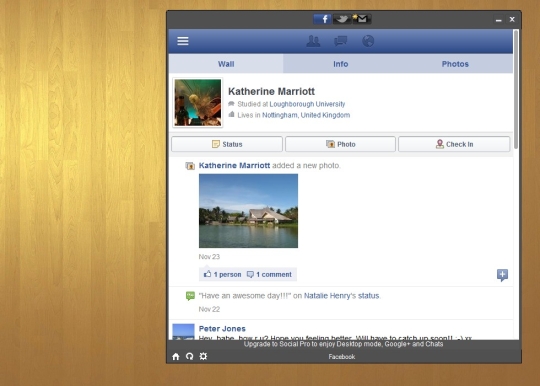Switch to the Info tab
Image resolution: width=540 pixels, height=386 pixels.
click(341, 64)
